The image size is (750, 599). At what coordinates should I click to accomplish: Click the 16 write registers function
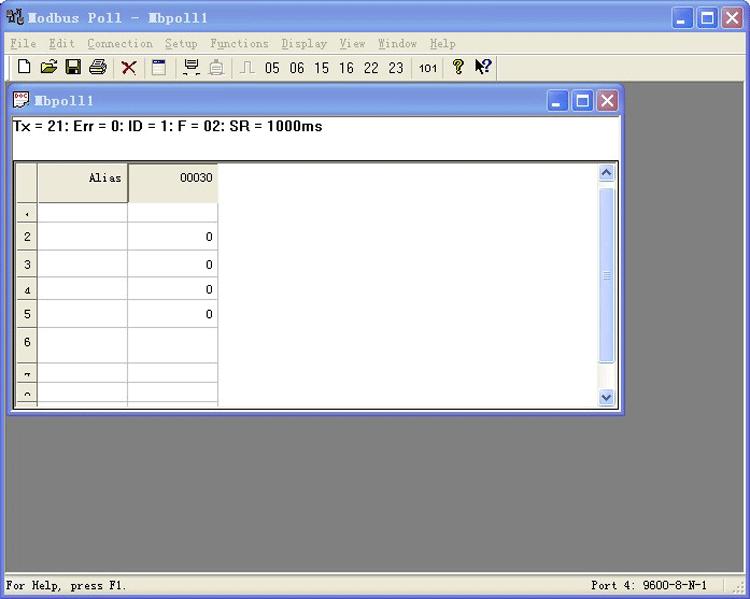tap(346, 68)
